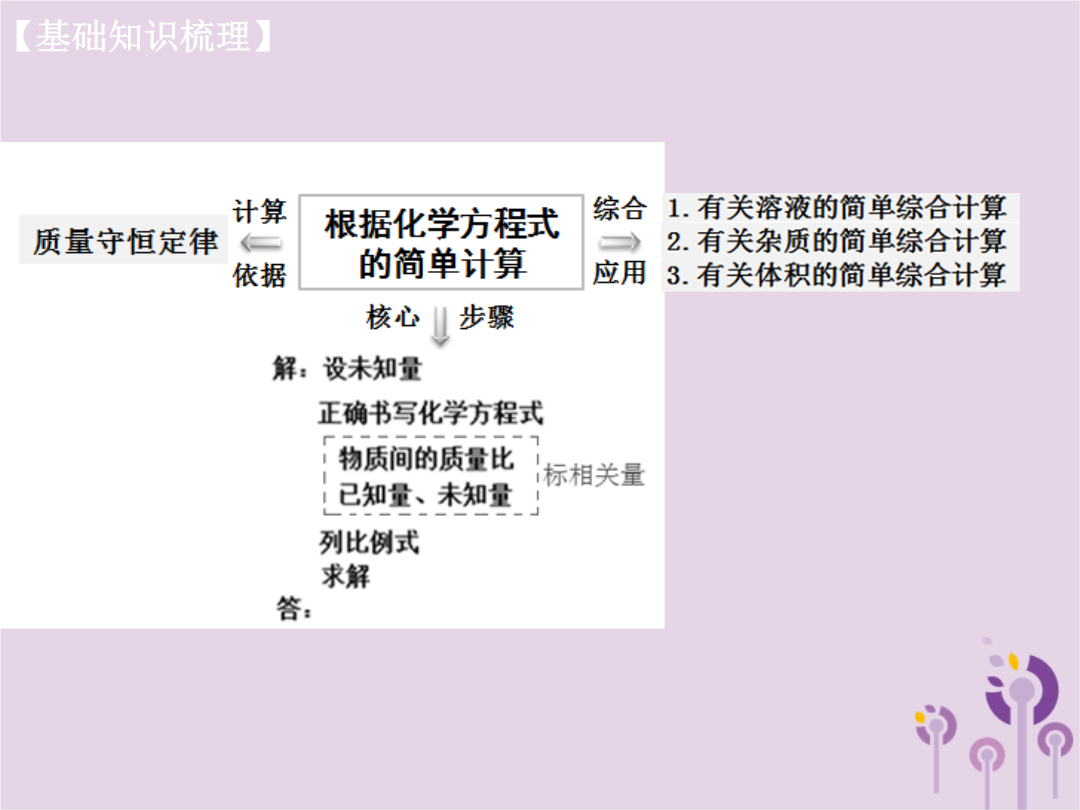Click the final step 答：
The width and height of the screenshot is (1080, 810).
click(294, 608)
